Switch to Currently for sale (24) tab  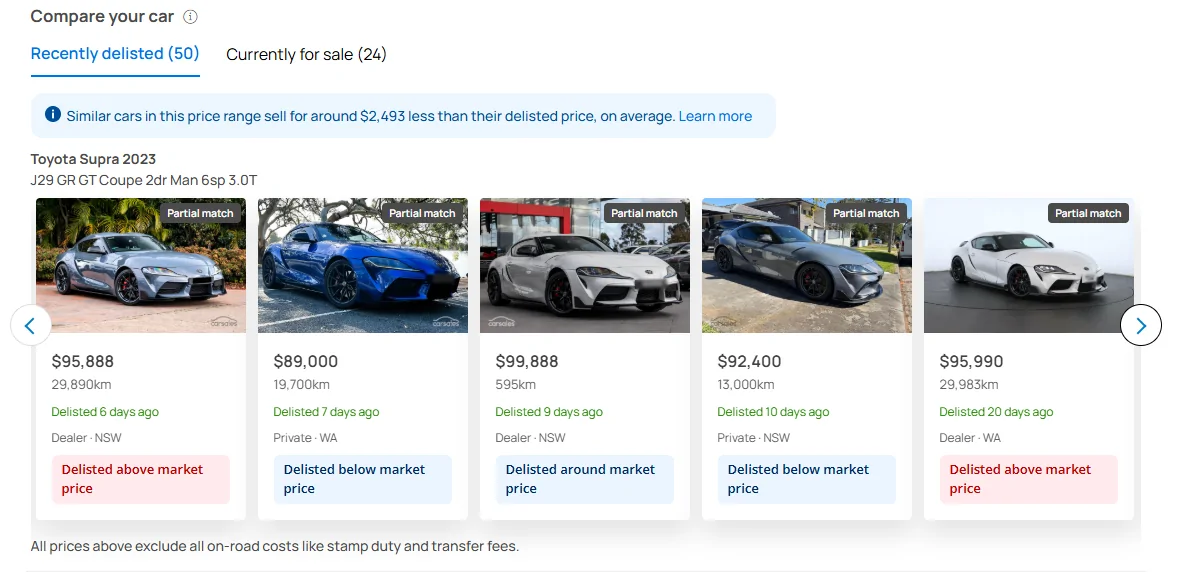tap(306, 54)
